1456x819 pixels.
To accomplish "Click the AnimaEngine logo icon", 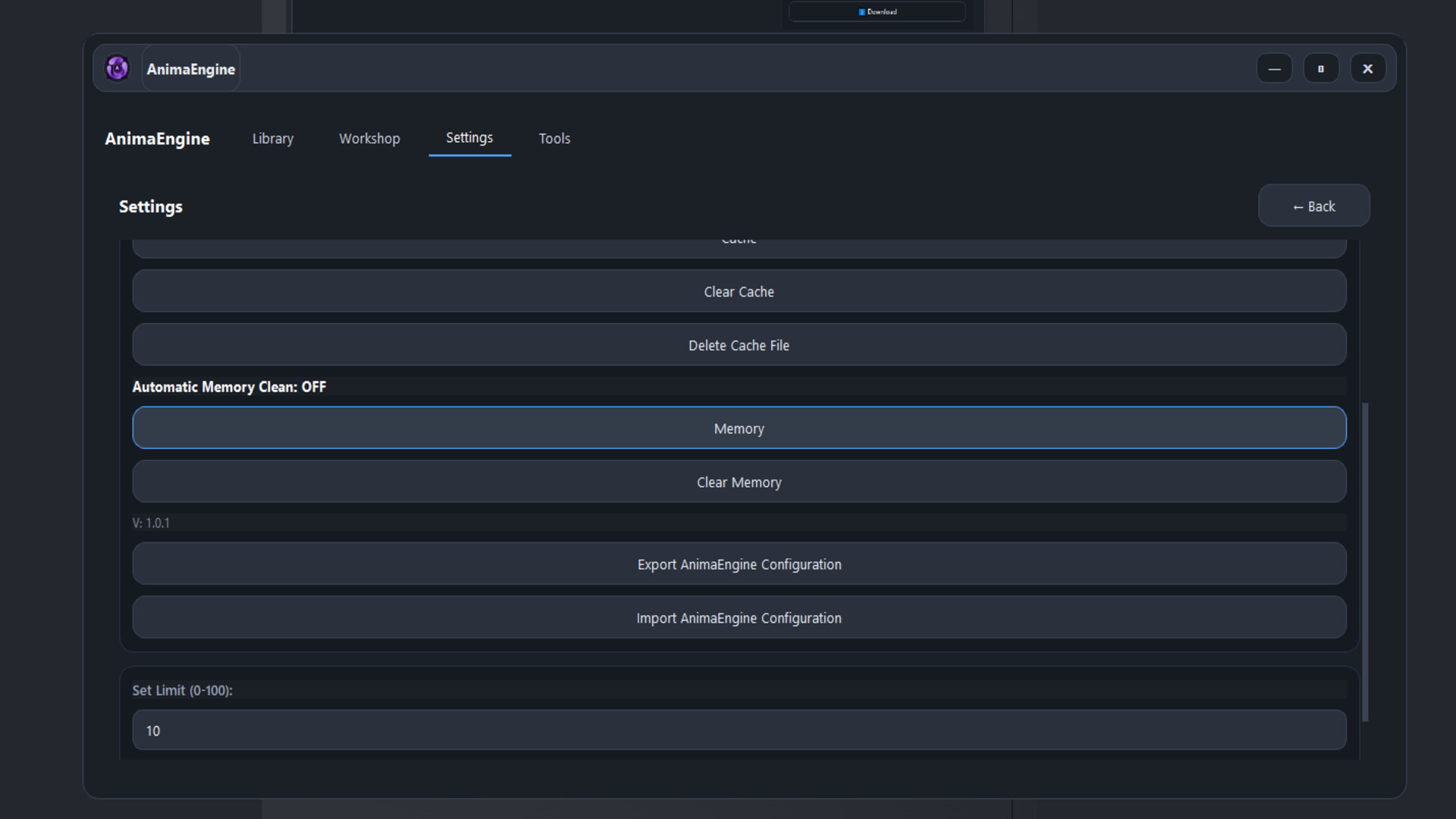I will click(x=117, y=67).
